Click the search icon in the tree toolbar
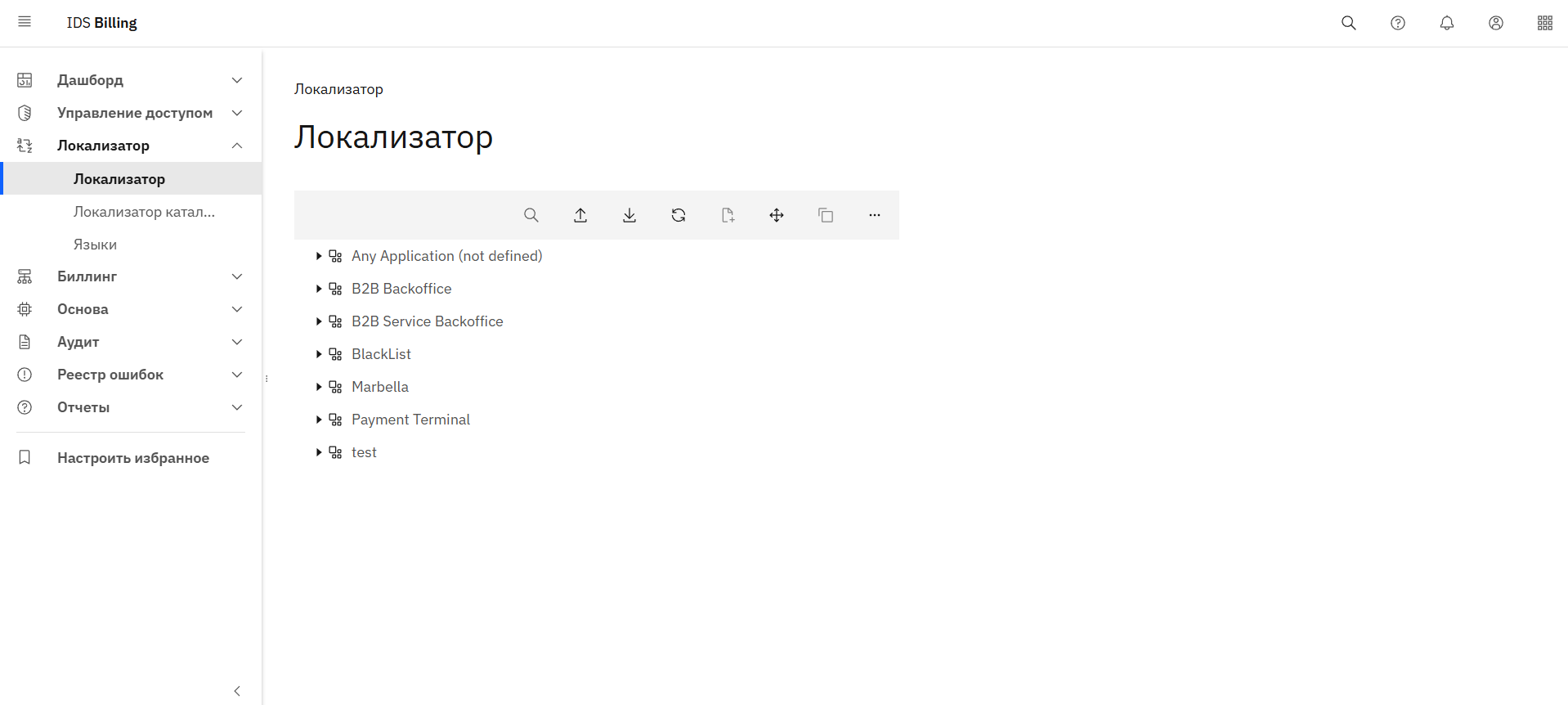Viewport: 1568px width, 705px height. [531, 215]
